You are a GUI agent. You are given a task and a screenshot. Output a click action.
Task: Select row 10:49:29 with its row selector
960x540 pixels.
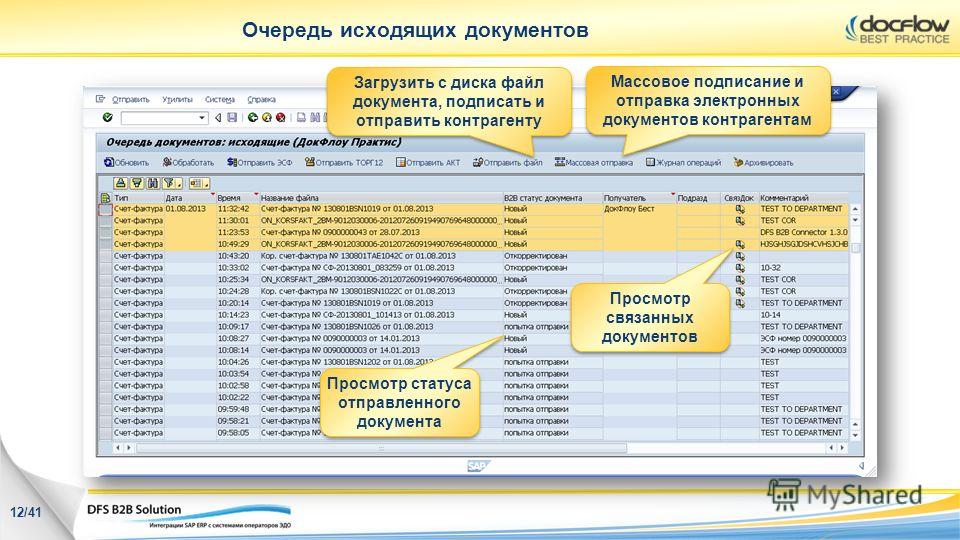[x=105, y=244]
